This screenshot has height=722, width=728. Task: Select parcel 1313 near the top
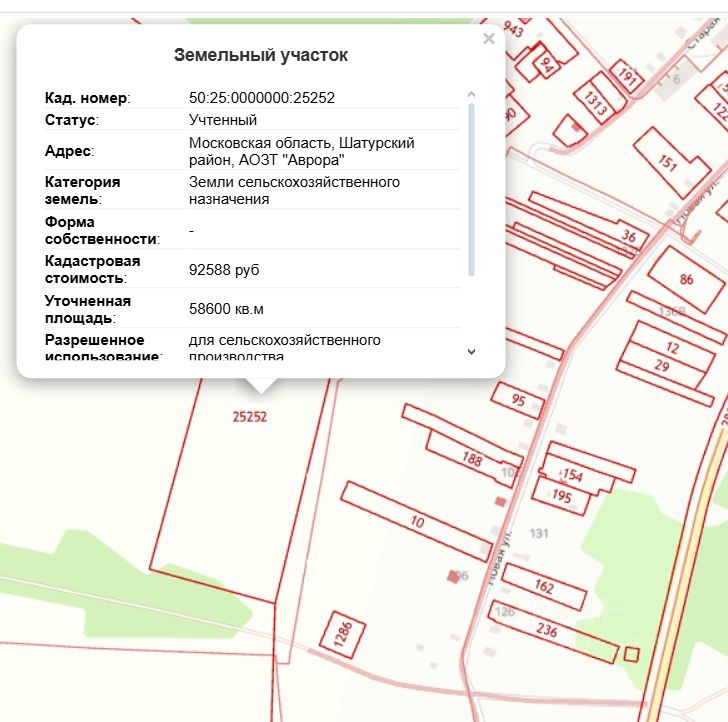tap(595, 103)
